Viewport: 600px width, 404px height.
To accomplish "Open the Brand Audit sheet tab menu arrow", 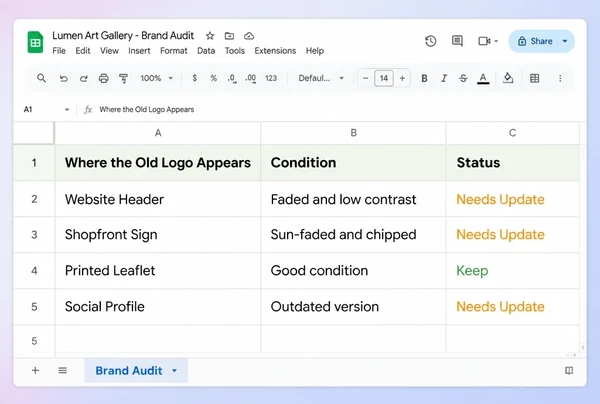I will (174, 370).
